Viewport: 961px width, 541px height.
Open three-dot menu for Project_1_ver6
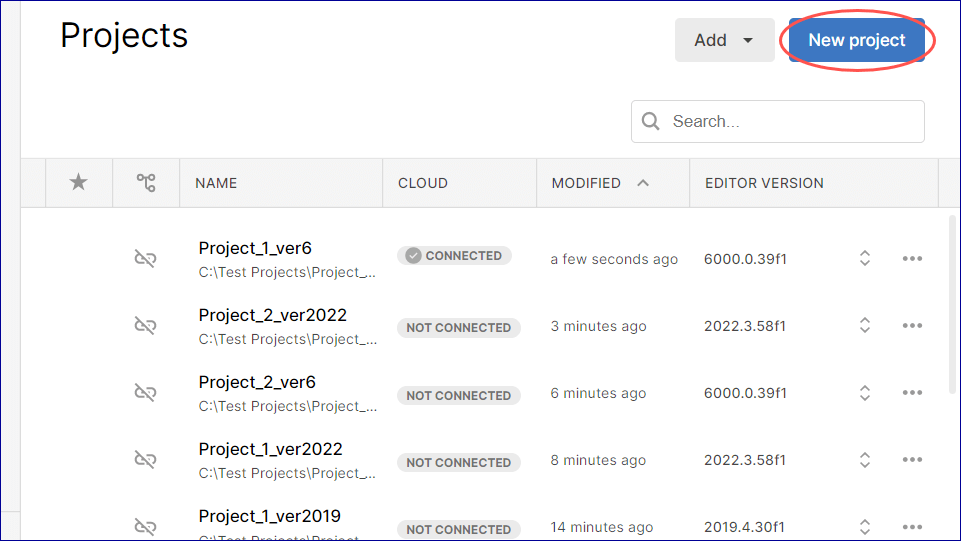[911, 259]
